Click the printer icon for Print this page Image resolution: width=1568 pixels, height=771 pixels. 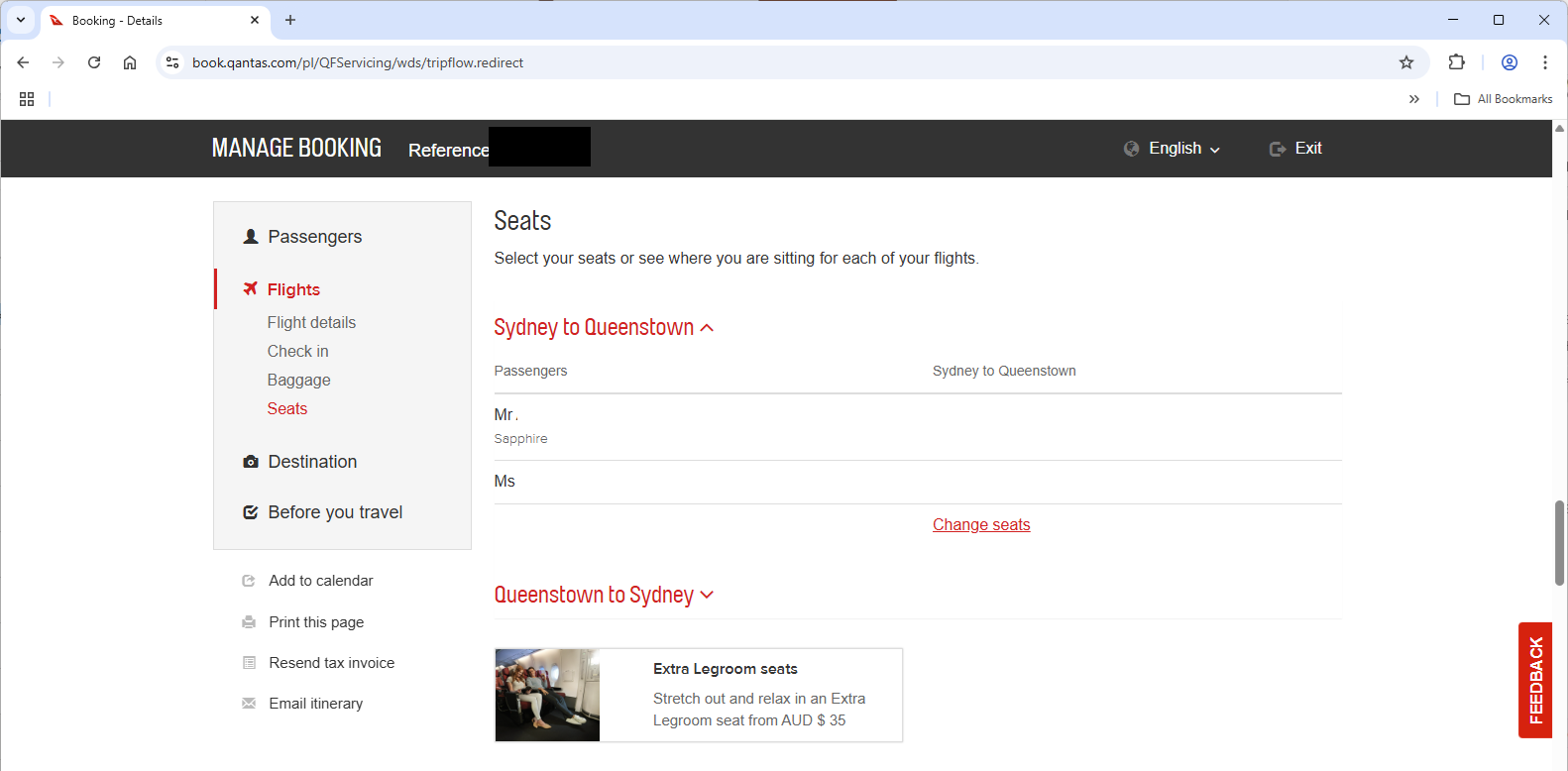point(249,622)
